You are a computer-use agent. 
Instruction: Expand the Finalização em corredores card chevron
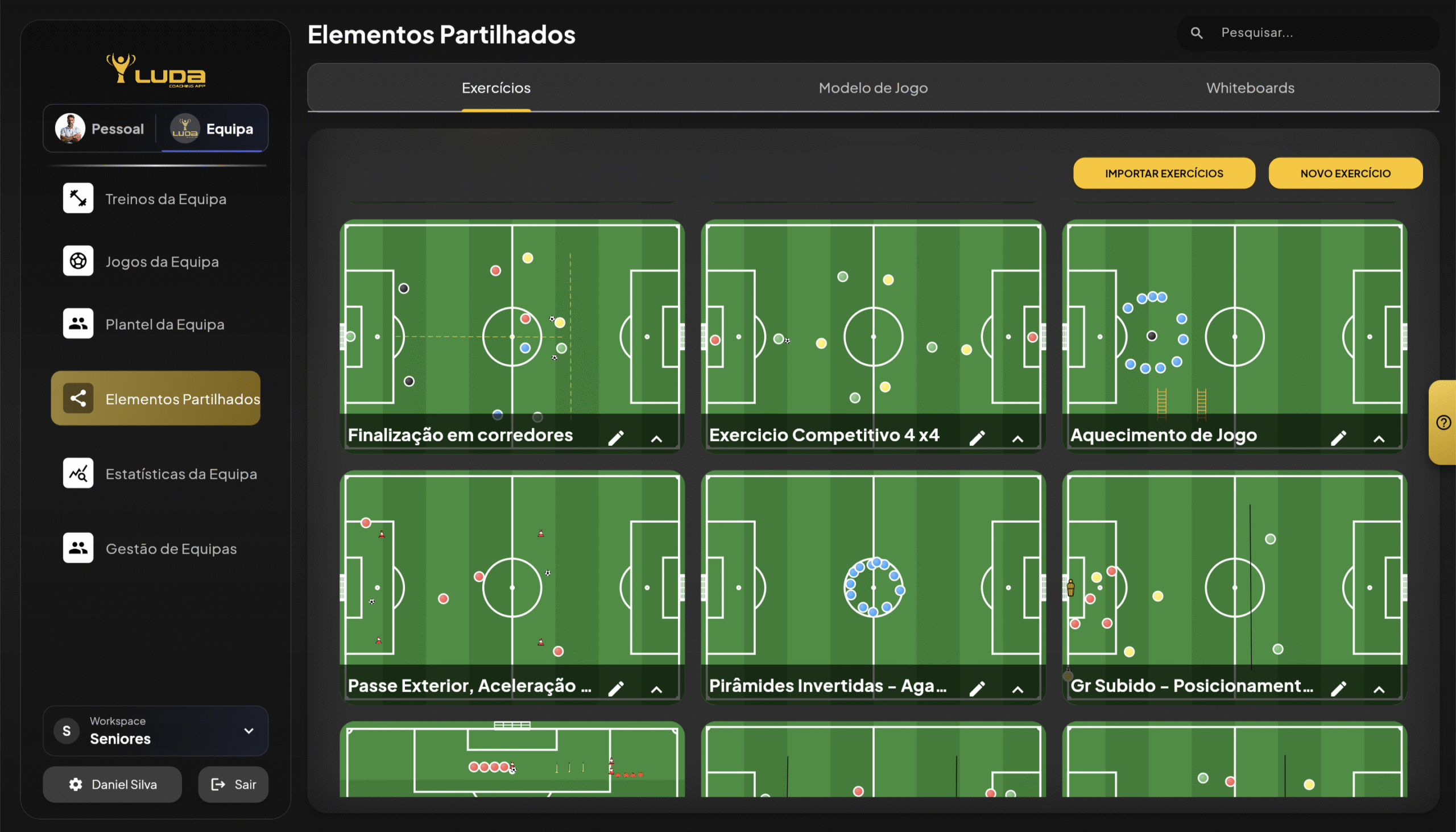click(x=656, y=440)
